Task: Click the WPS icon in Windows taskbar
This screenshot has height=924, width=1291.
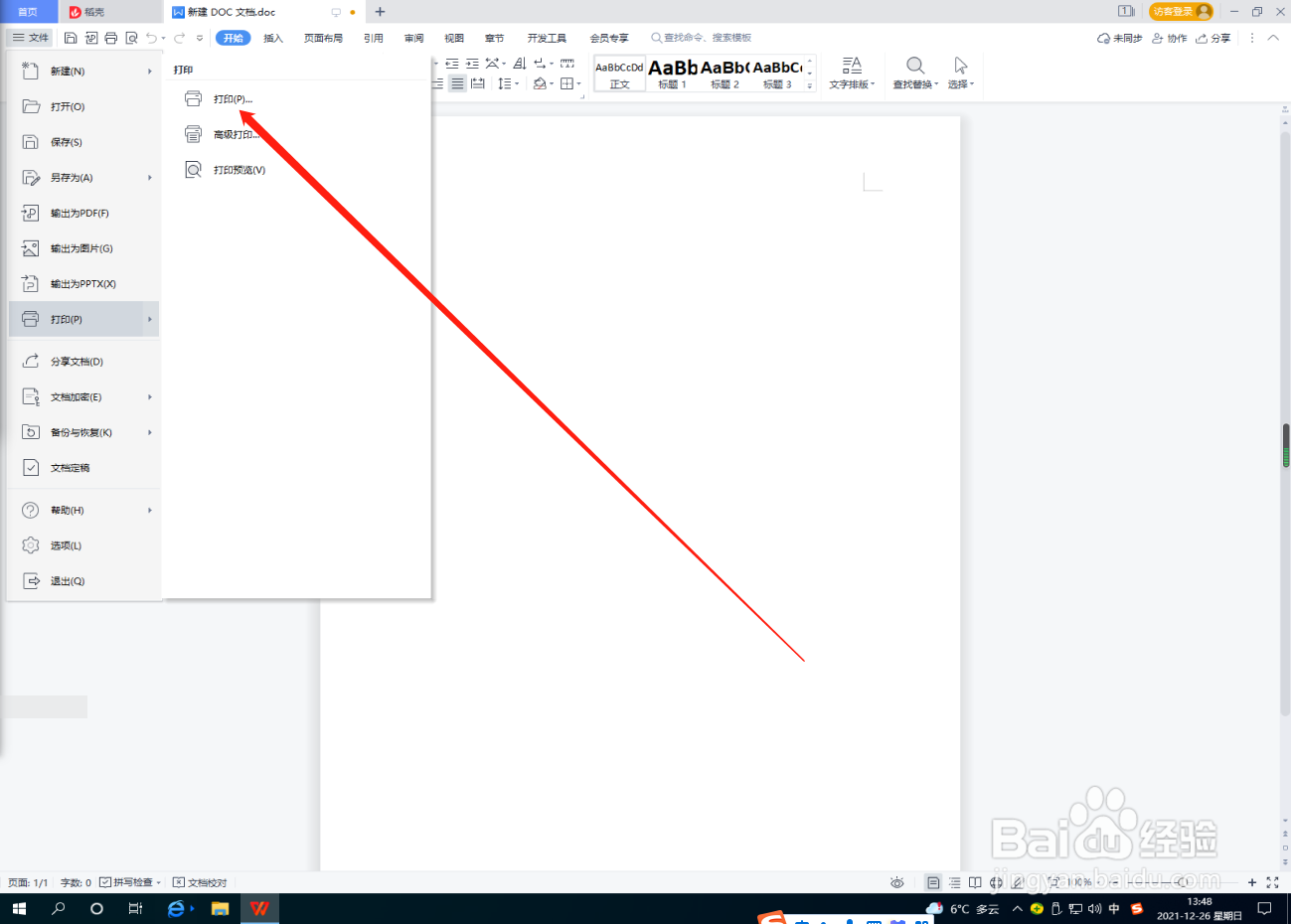Action: (x=259, y=908)
